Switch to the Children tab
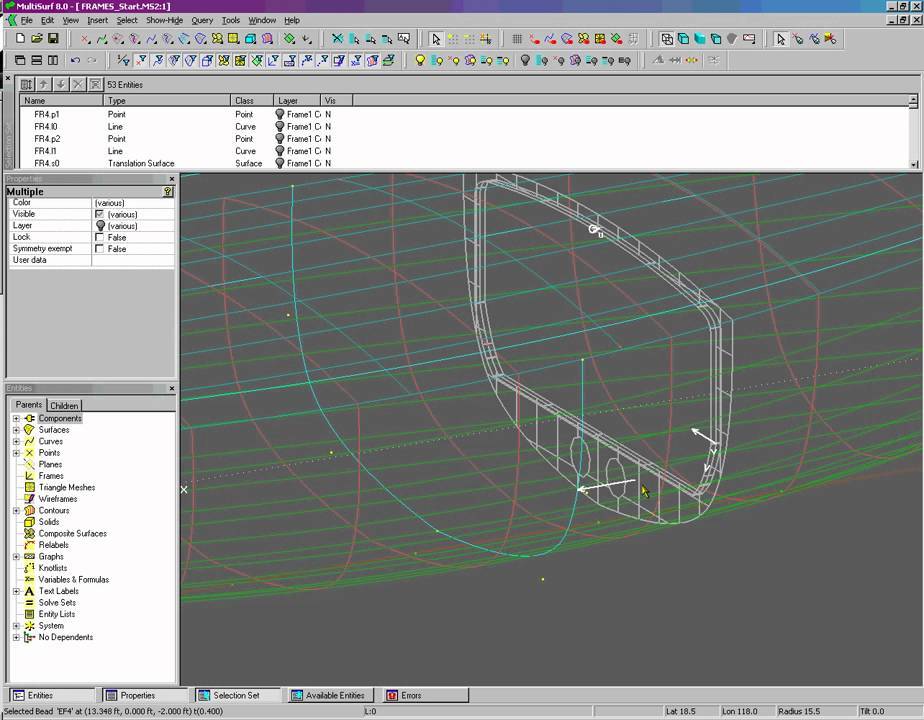Image resolution: width=924 pixels, height=720 pixels. [64, 405]
